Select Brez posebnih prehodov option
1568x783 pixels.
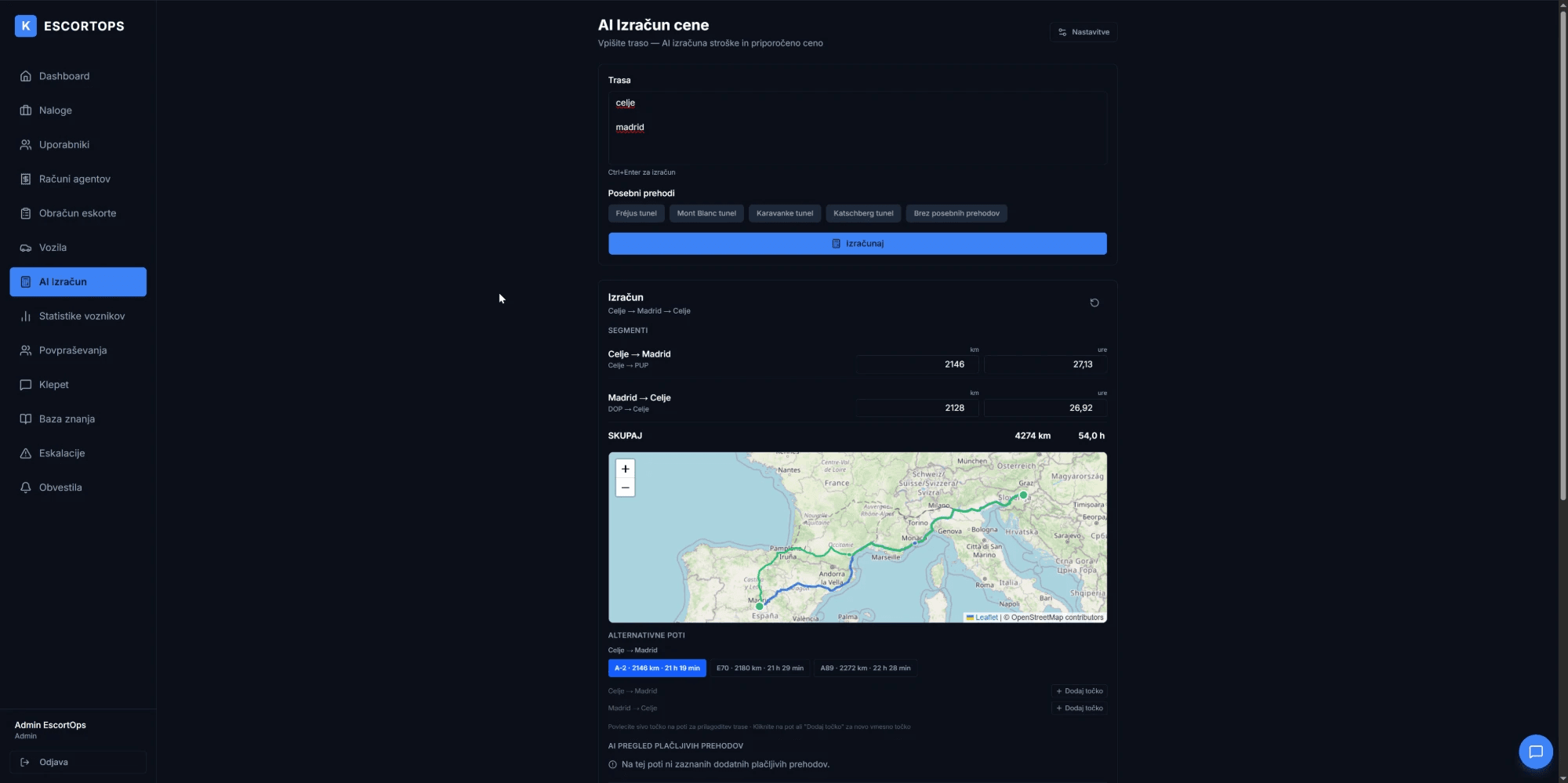[x=956, y=213]
